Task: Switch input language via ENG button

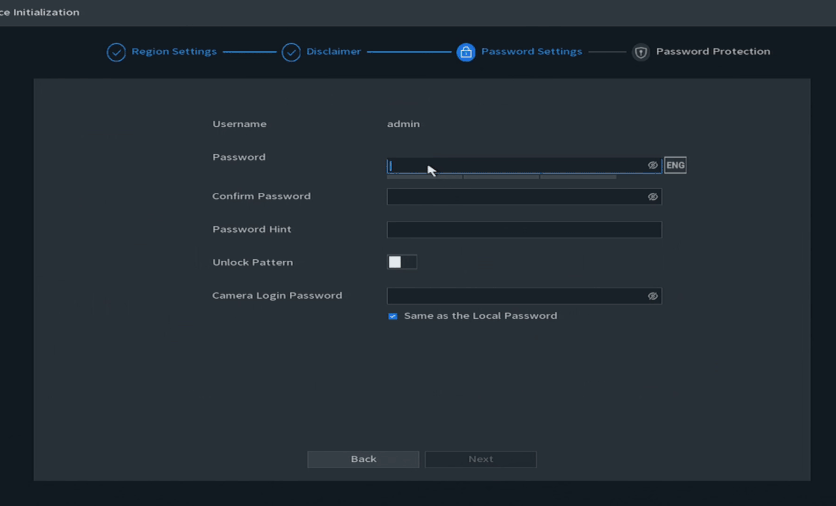Action: click(675, 166)
